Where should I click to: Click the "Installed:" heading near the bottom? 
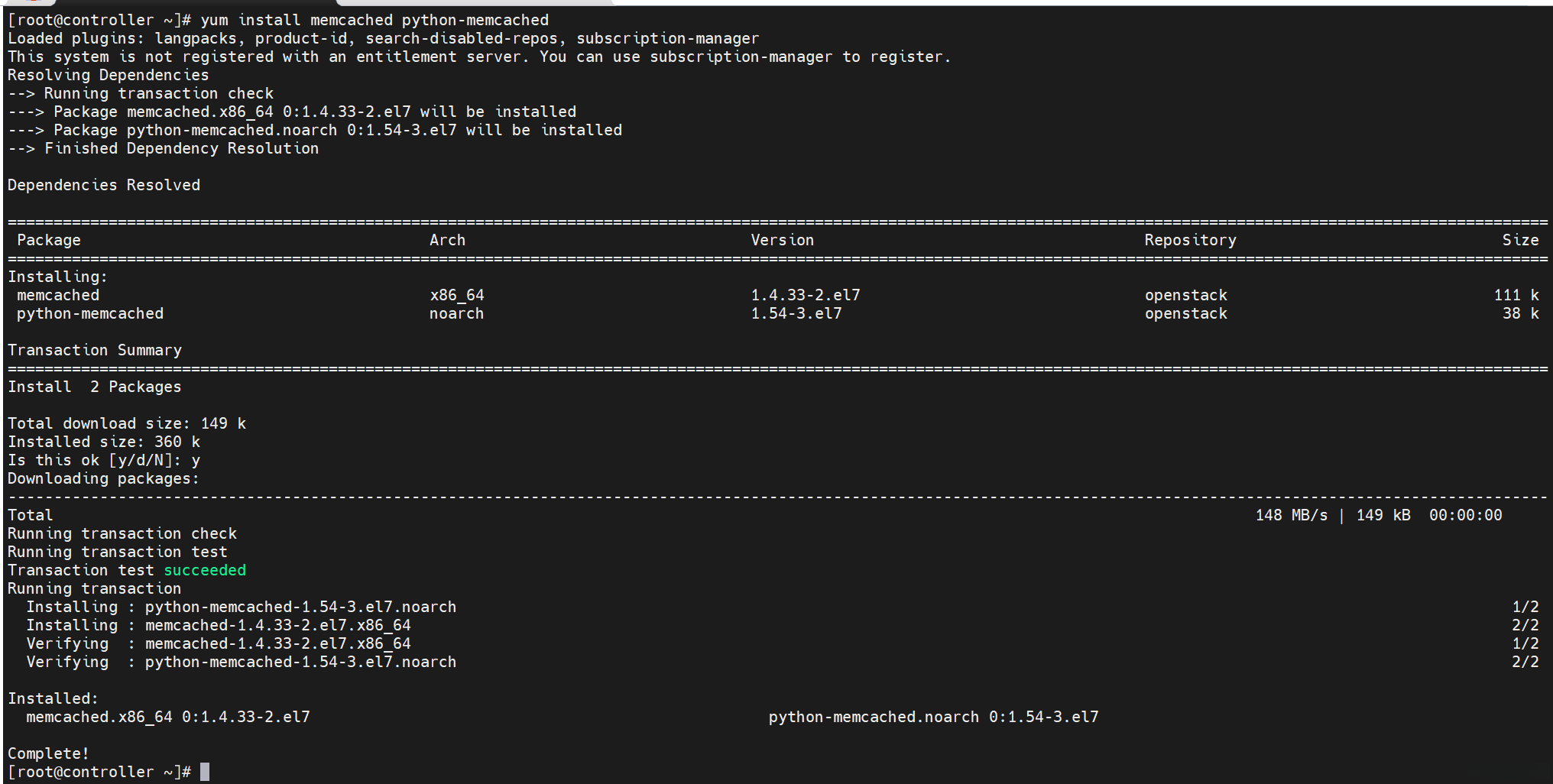pyautogui.click(x=53, y=698)
